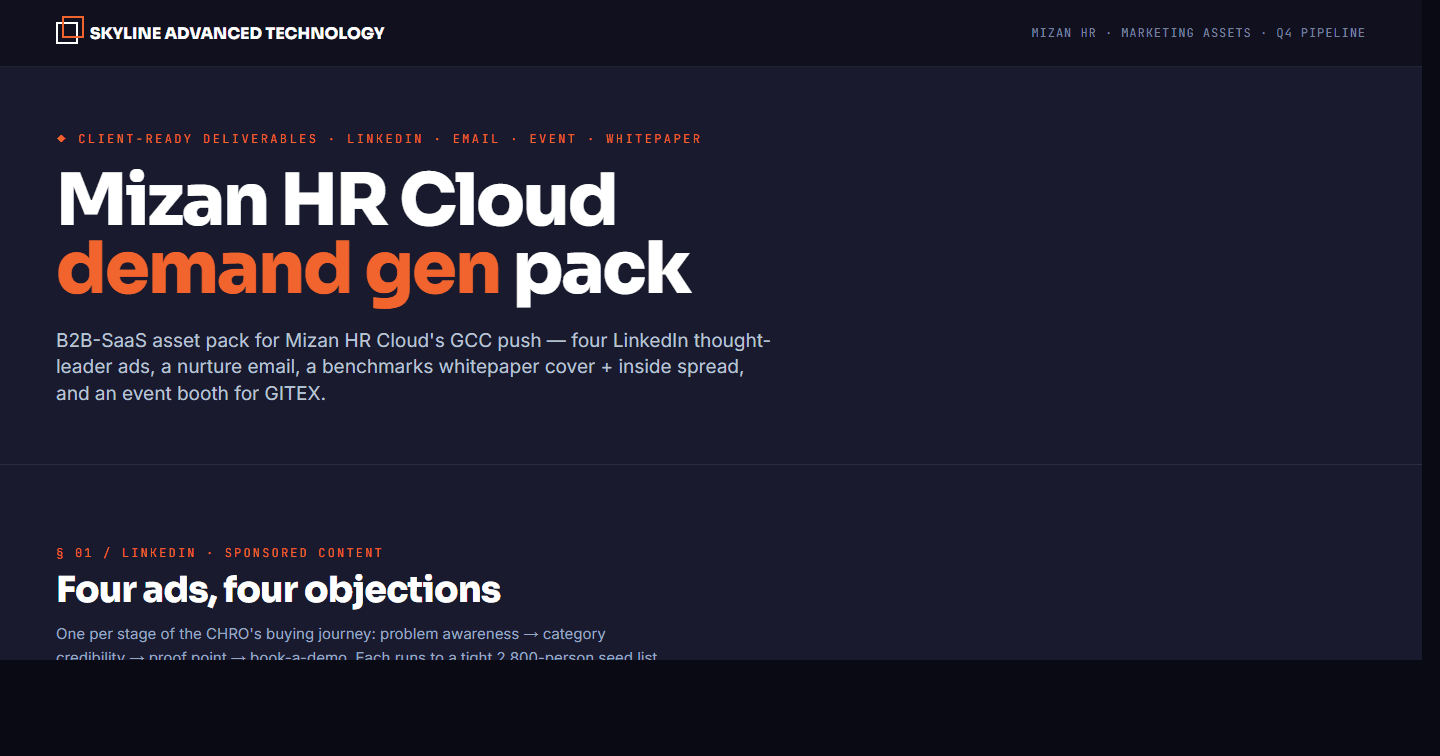Click the Skyline overlapping-squares logo icon
The height and width of the screenshot is (756, 1440).
[70, 30]
